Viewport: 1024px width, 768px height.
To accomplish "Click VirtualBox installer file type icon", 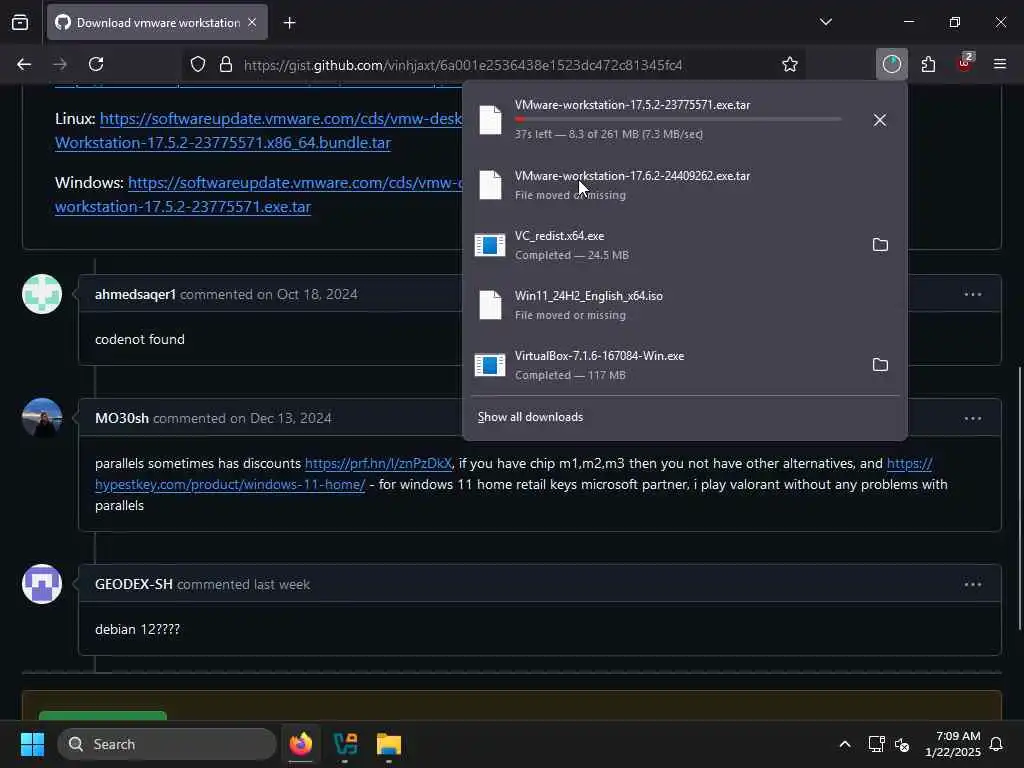I will (490, 365).
